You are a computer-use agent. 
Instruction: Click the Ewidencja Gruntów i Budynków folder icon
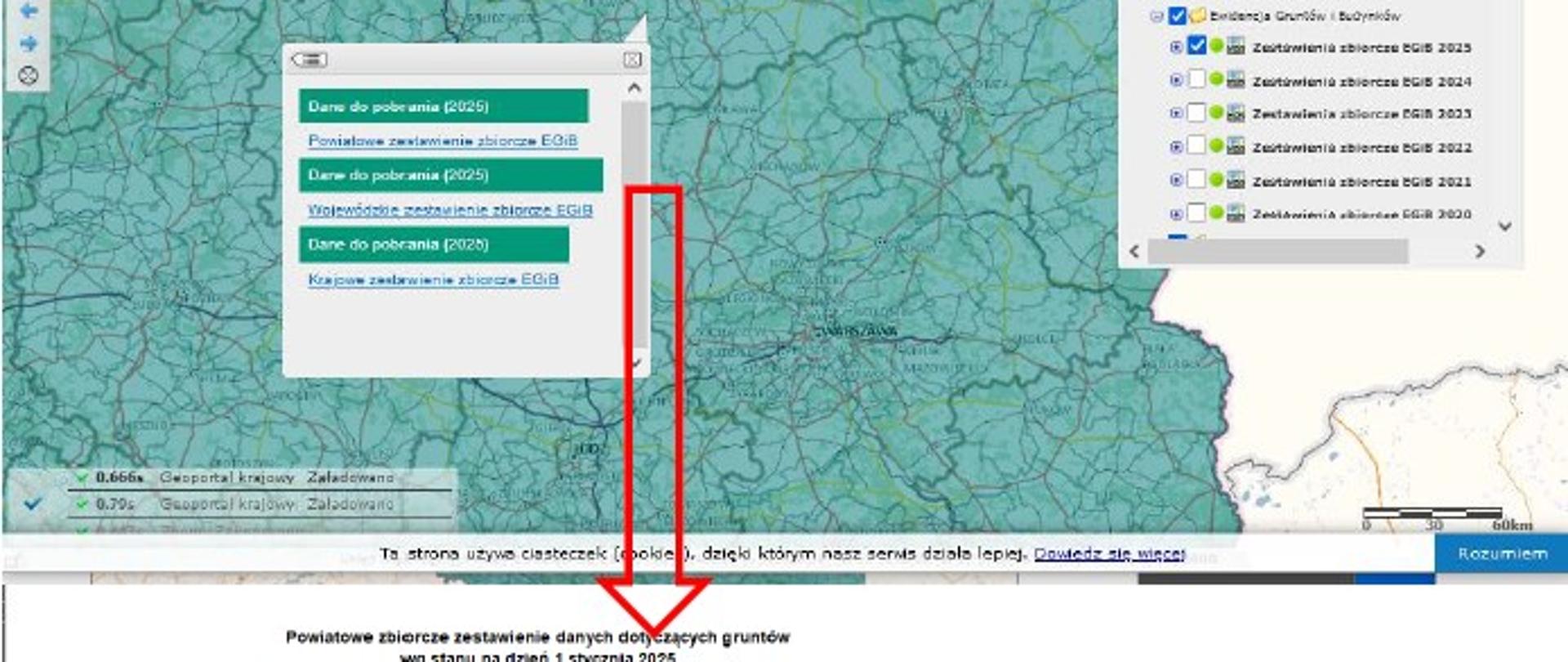pos(1198,16)
